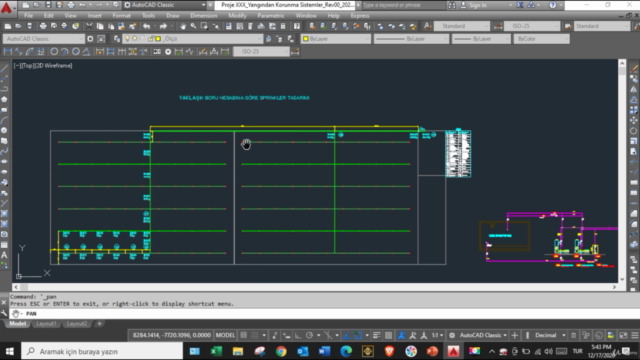Click the Cut scissors icon
The height and width of the screenshot is (360, 640).
(89, 26)
